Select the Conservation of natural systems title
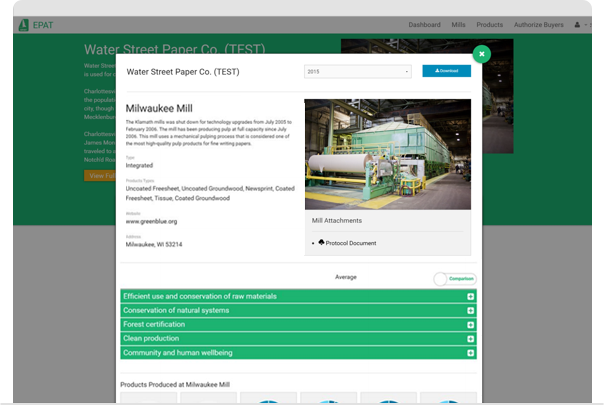Screen dimensions: 604x405 click(x=176, y=310)
